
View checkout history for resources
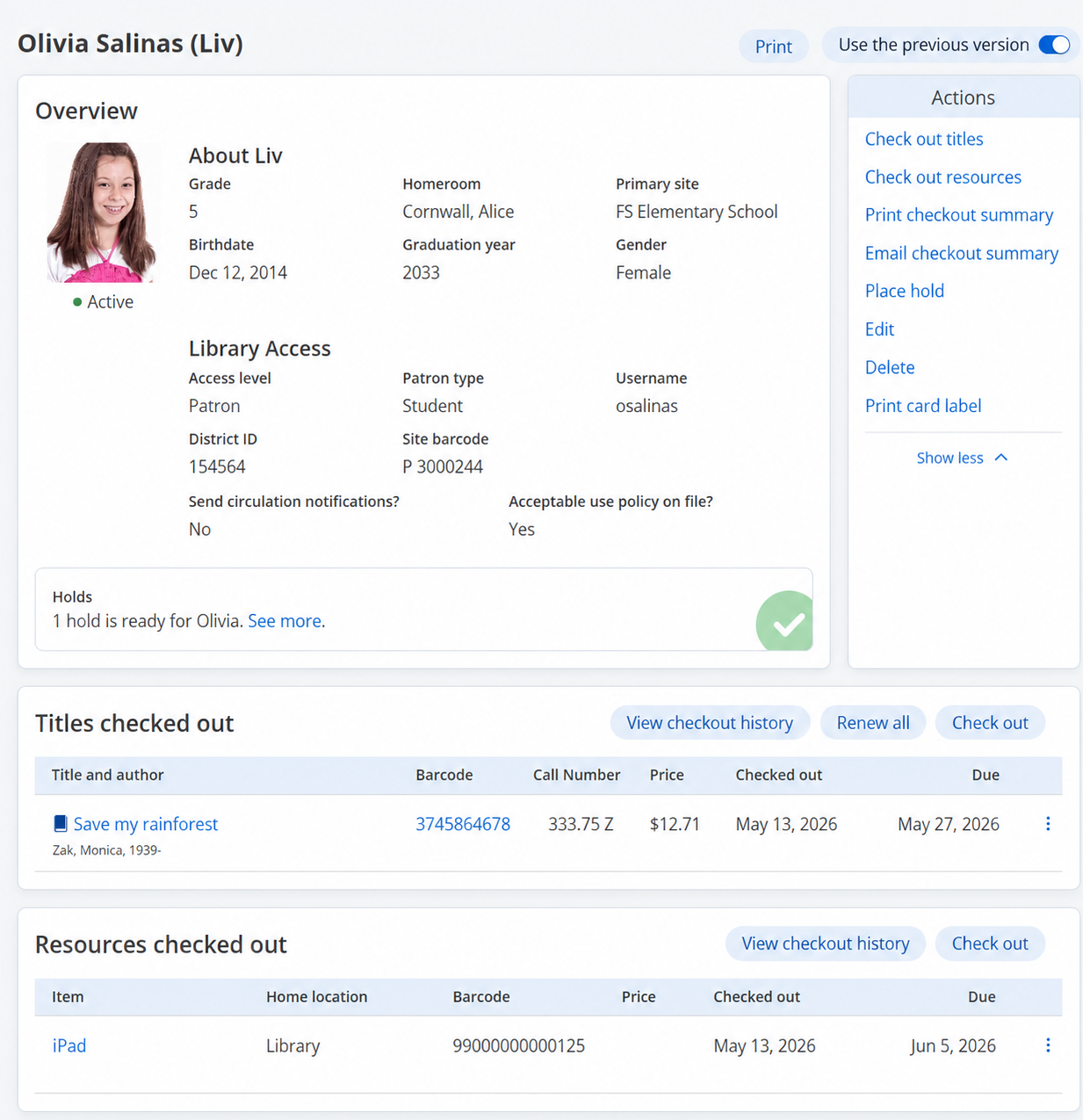pos(826,943)
